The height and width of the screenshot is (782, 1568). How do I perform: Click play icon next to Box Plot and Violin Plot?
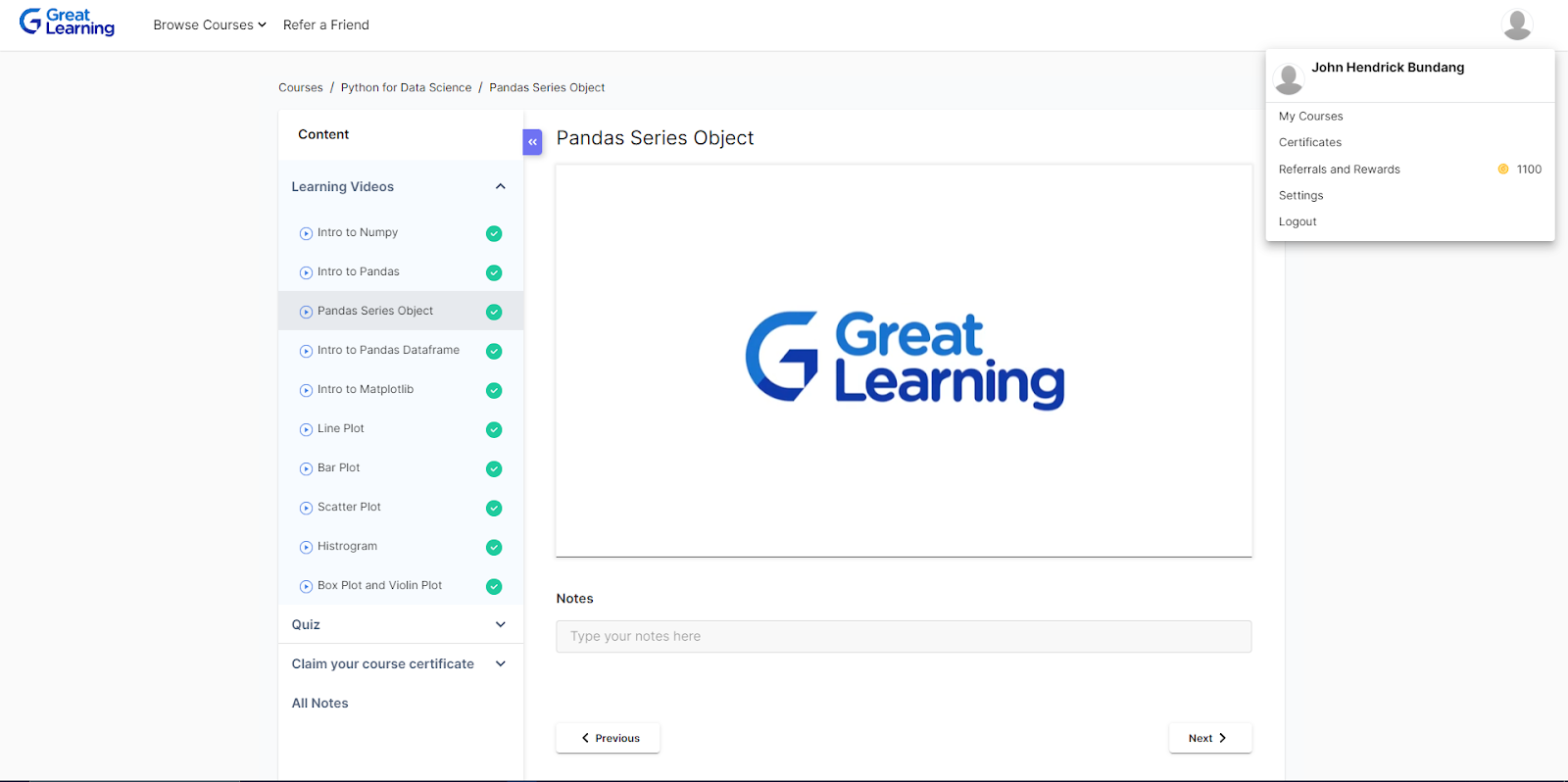(x=306, y=586)
